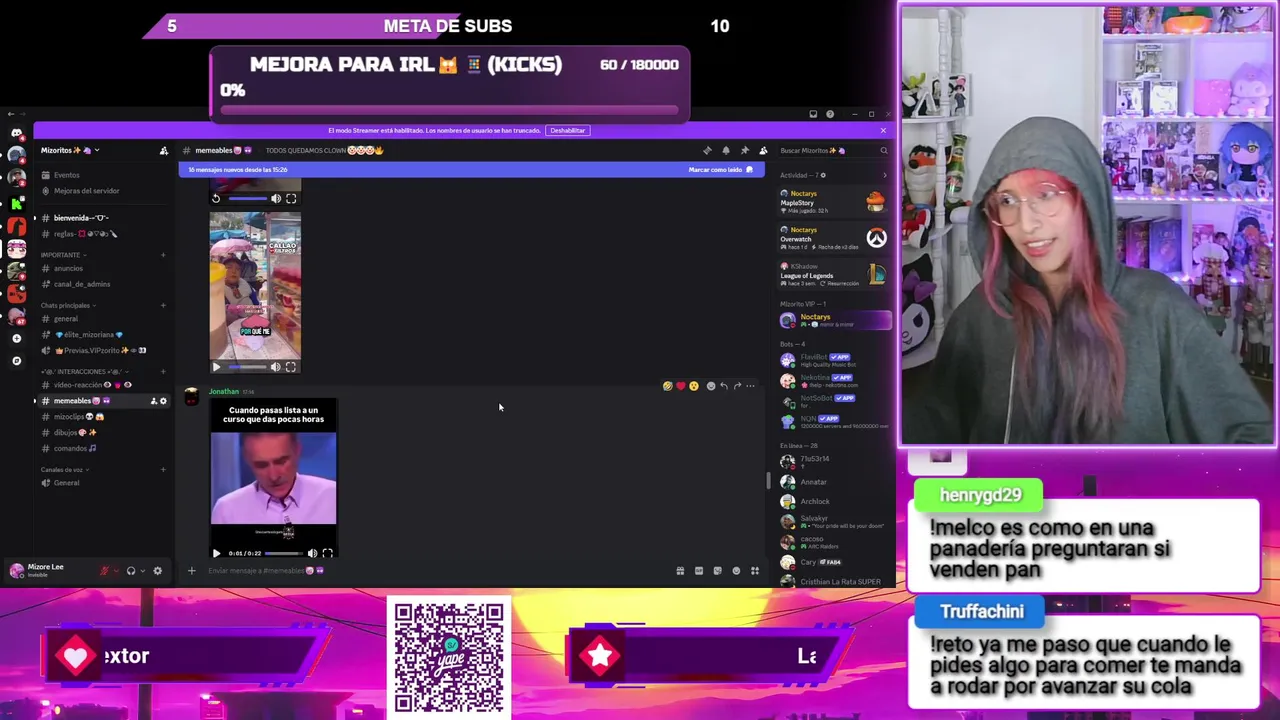The width and height of the screenshot is (1280, 720).
Task: Open Jonathan's username in chat
Action: pos(224,391)
